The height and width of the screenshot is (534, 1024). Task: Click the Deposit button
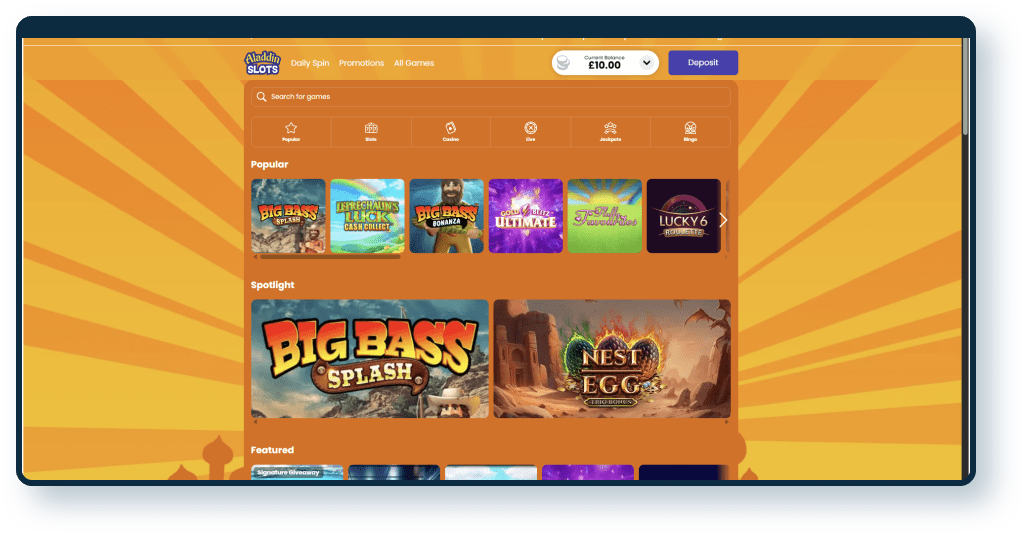point(703,63)
